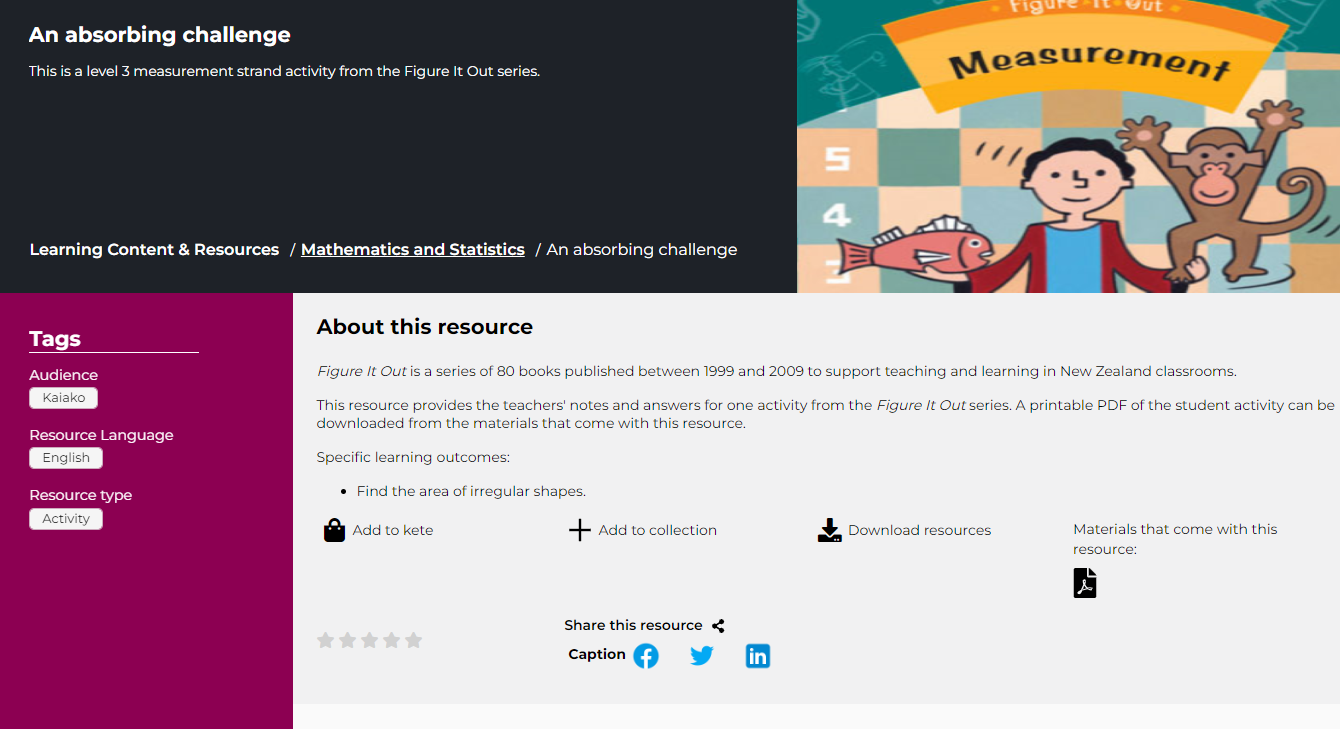Rate the resource five stars
The height and width of the screenshot is (729, 1340).
pos(413,640)
